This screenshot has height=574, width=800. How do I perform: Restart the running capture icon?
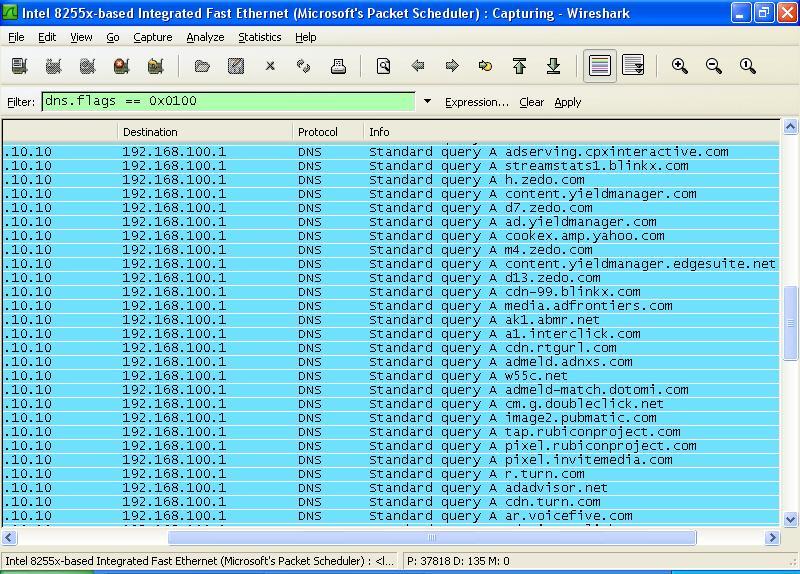click(155, 66)
